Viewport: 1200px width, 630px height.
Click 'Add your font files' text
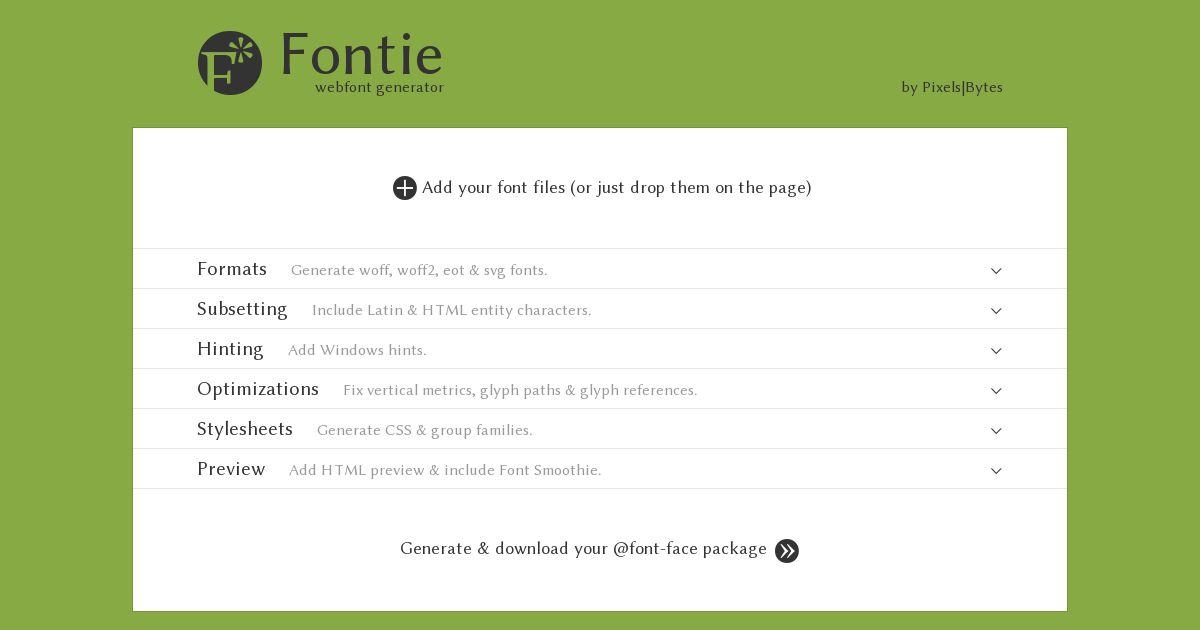[x=616, y=188]
